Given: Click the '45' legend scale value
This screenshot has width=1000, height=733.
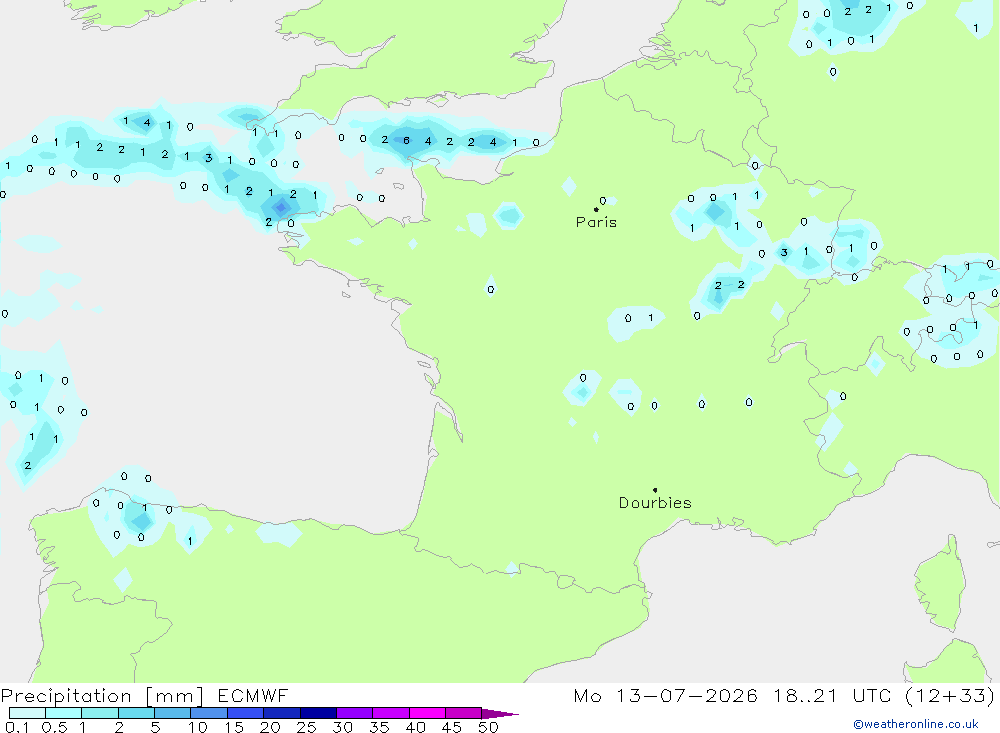Looking at the screenshot, I should click(x=452, y=727).
